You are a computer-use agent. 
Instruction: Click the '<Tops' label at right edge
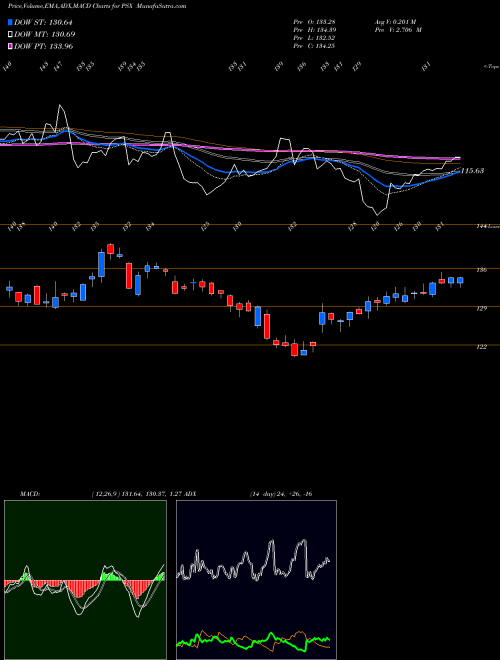click(x=491, y=66)
